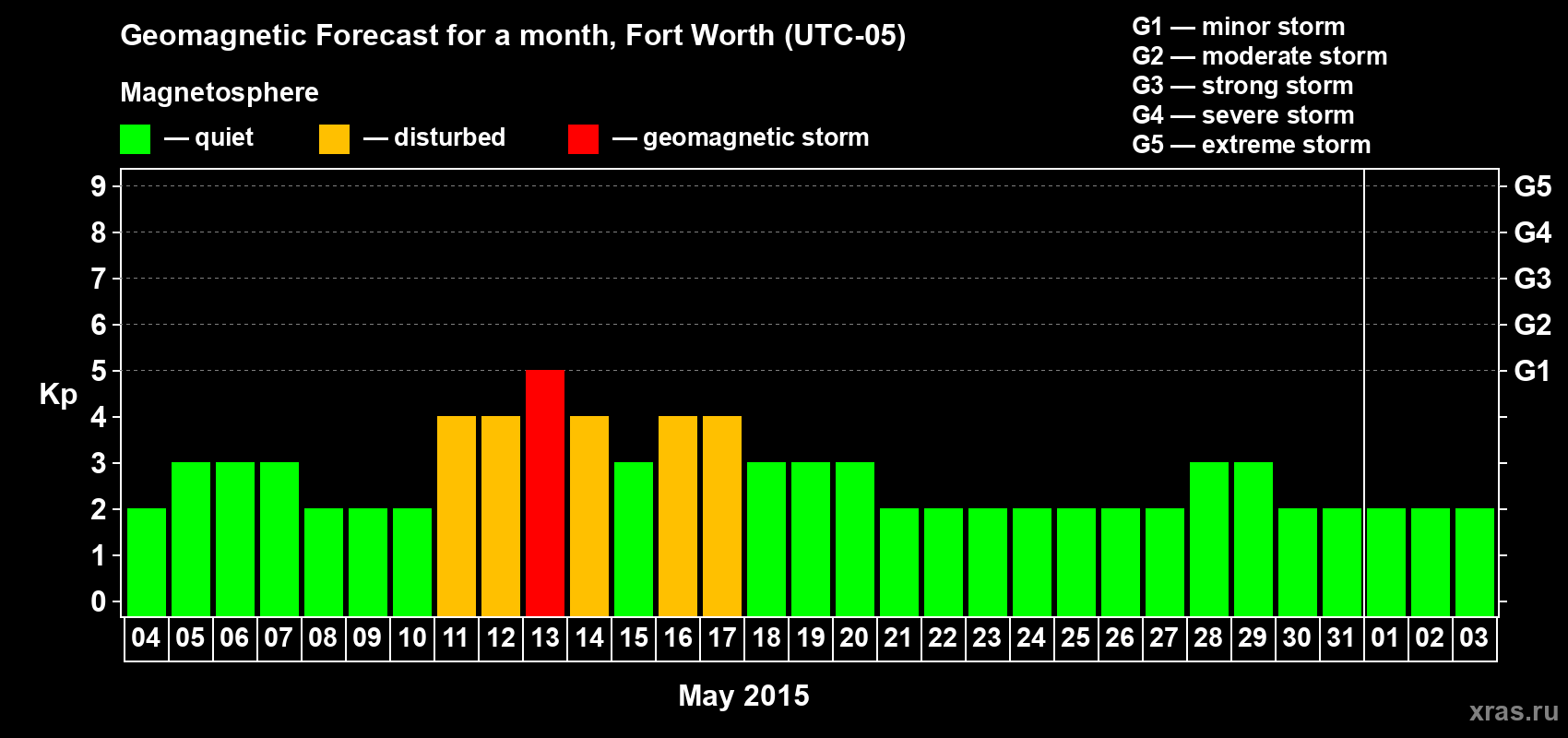1568x738 pixels.
Task: Click the Kp value 9 on the axis
Action: 99,186
